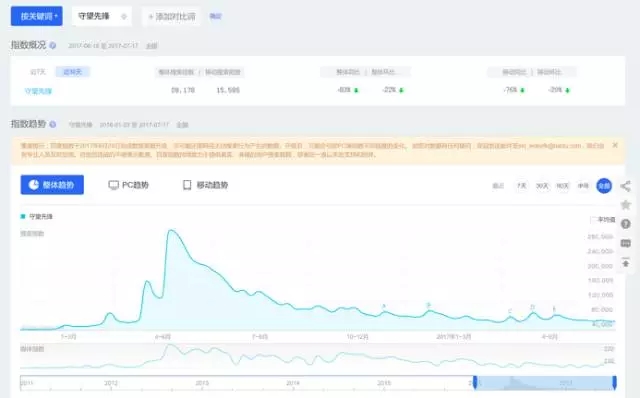
Task: Click the pie-chart icon on 整体趋势
Action: click(x=33, y=185)
